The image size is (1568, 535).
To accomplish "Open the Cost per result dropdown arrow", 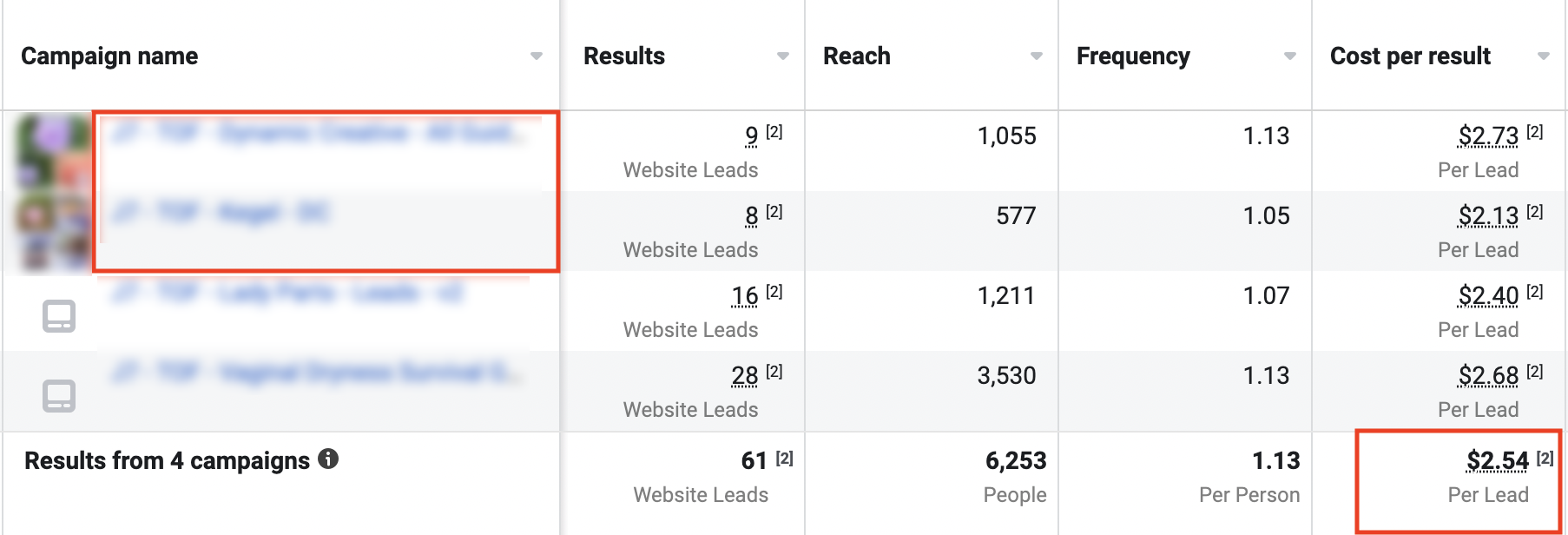I will point(1543,56).
